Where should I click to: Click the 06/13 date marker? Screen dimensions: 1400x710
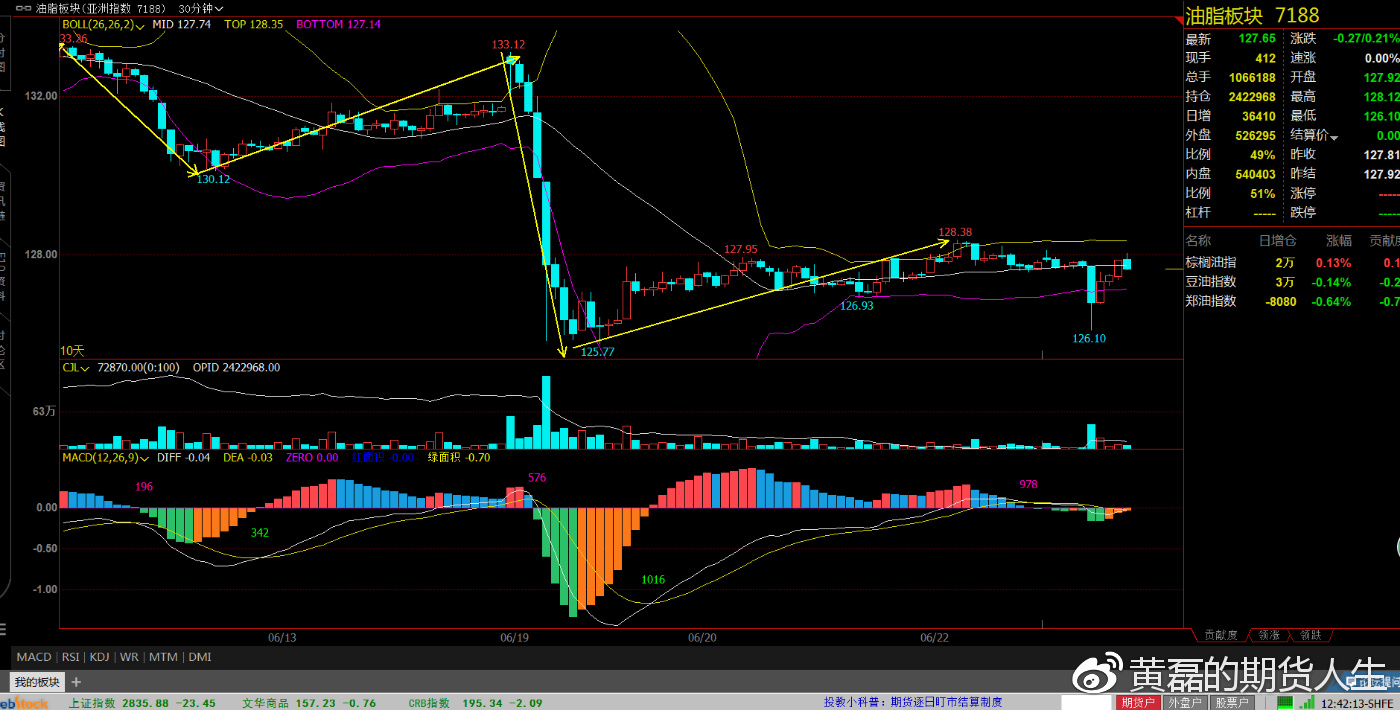pos(282,637)
